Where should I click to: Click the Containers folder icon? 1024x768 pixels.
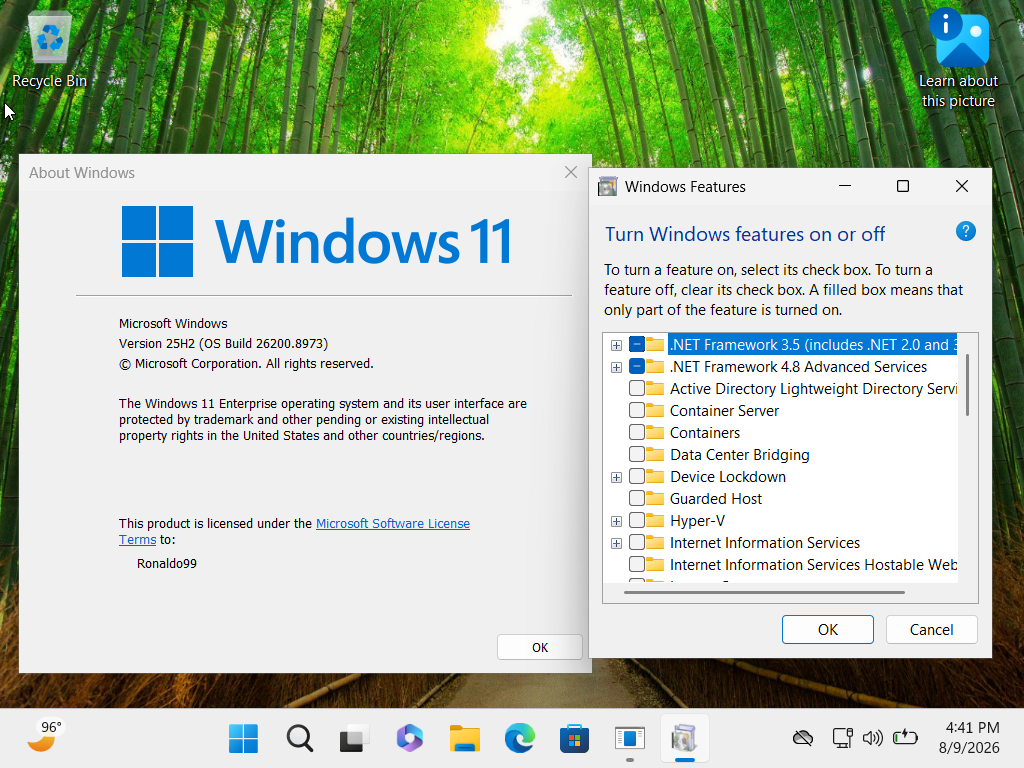(x=655, y=432)
